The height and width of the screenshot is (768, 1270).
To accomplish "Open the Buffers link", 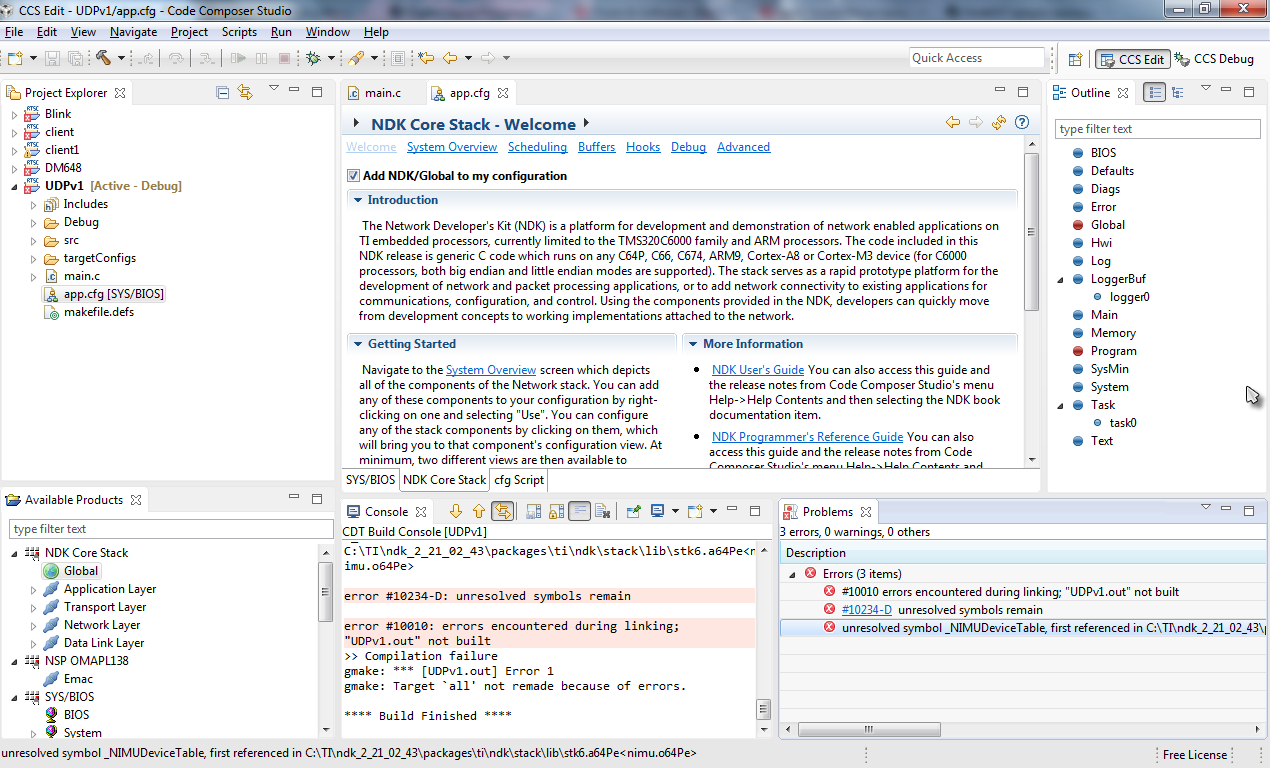I will 597,147.
